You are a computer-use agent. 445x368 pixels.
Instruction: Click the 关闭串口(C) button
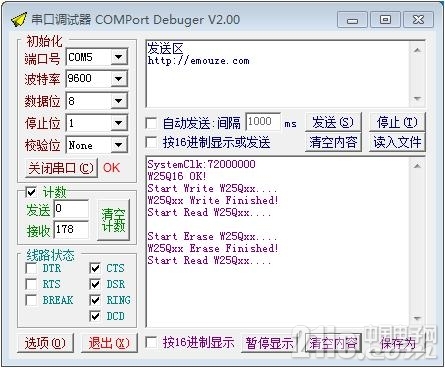[61, 168]
